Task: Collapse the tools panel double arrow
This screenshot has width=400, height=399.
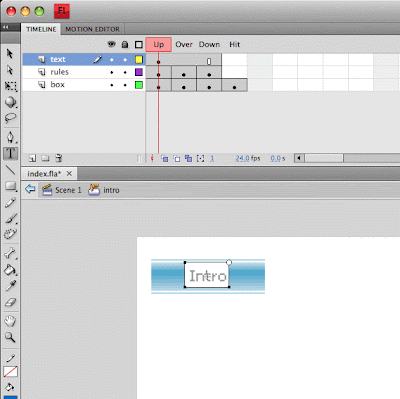Action: click(6, 27)
